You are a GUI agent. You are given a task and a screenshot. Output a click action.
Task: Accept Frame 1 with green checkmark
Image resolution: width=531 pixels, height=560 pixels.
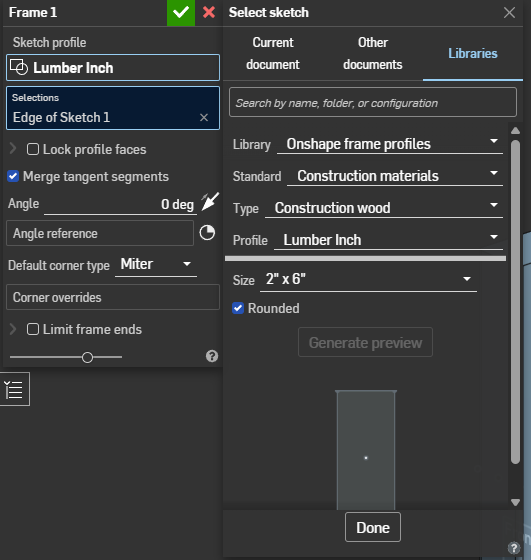(x=181, y=12)
